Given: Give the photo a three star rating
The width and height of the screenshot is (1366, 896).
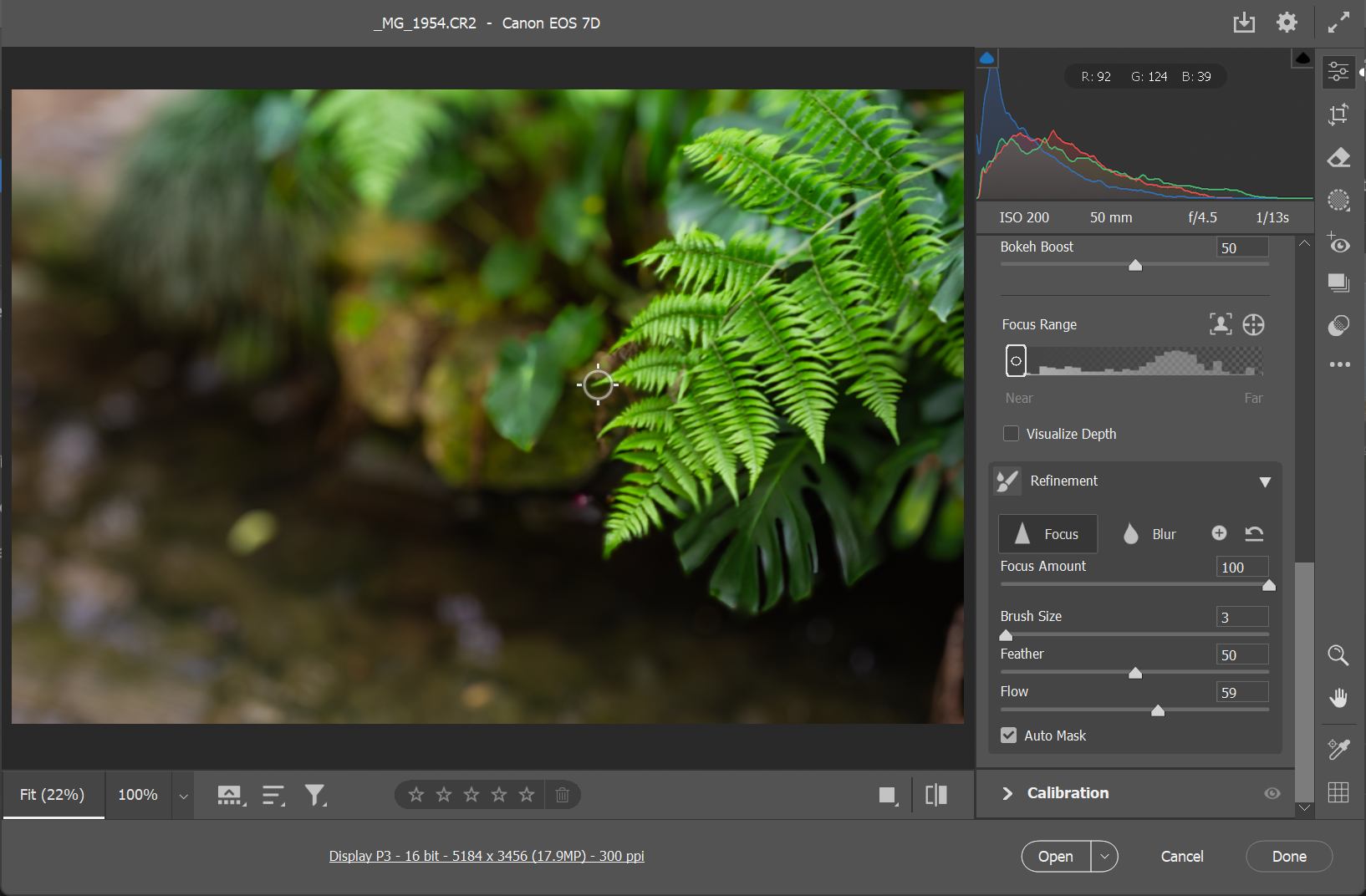Looking at the screenshot, I should point(471,795).
